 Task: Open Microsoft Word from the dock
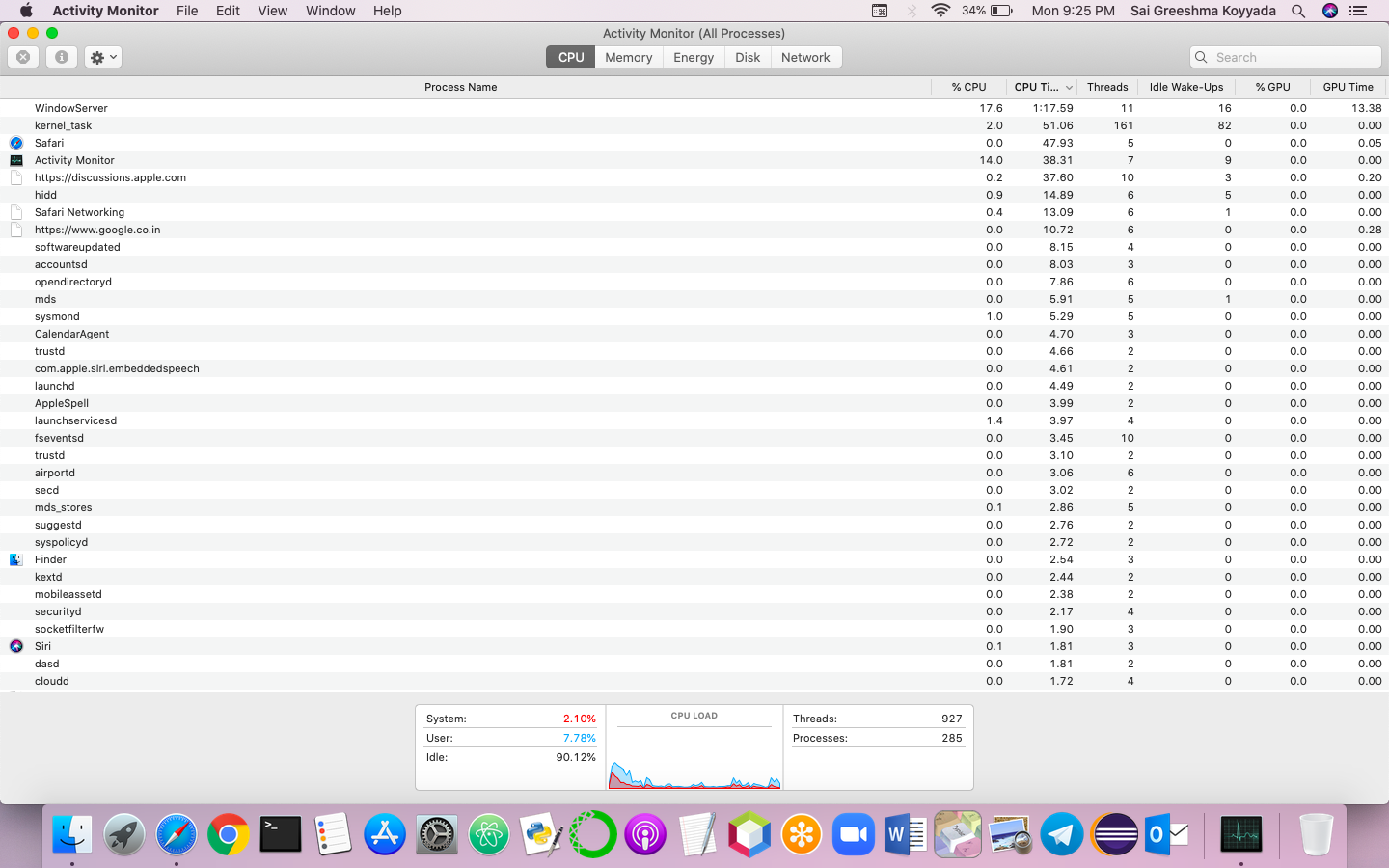coord(906,832)
